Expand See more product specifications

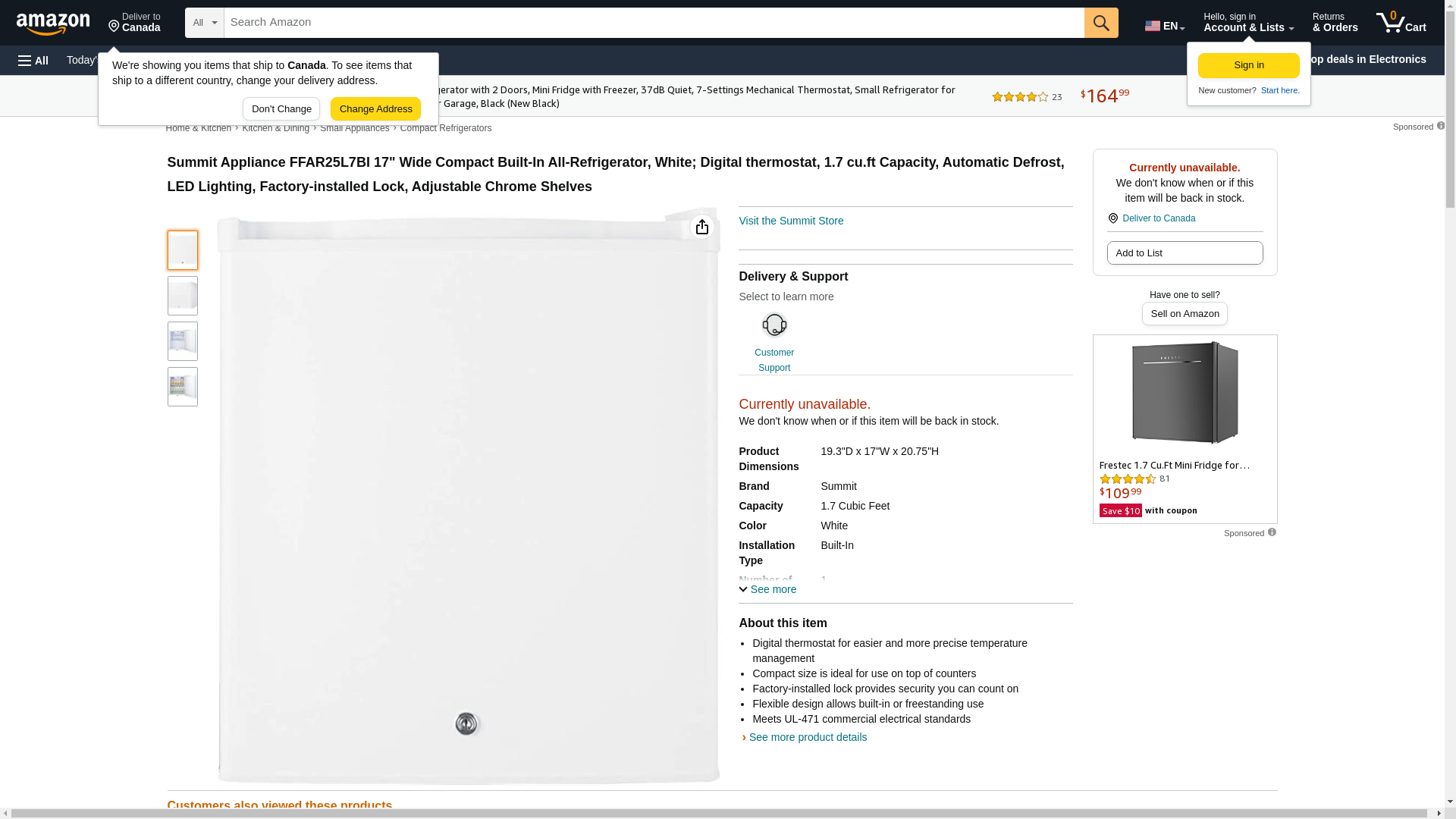[x=767, y=589]
